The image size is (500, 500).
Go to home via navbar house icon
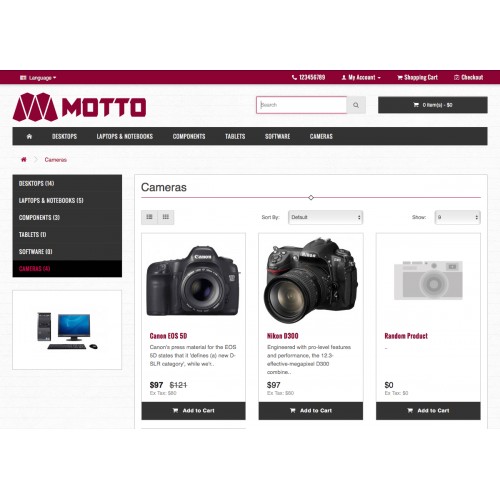point(29,136)
